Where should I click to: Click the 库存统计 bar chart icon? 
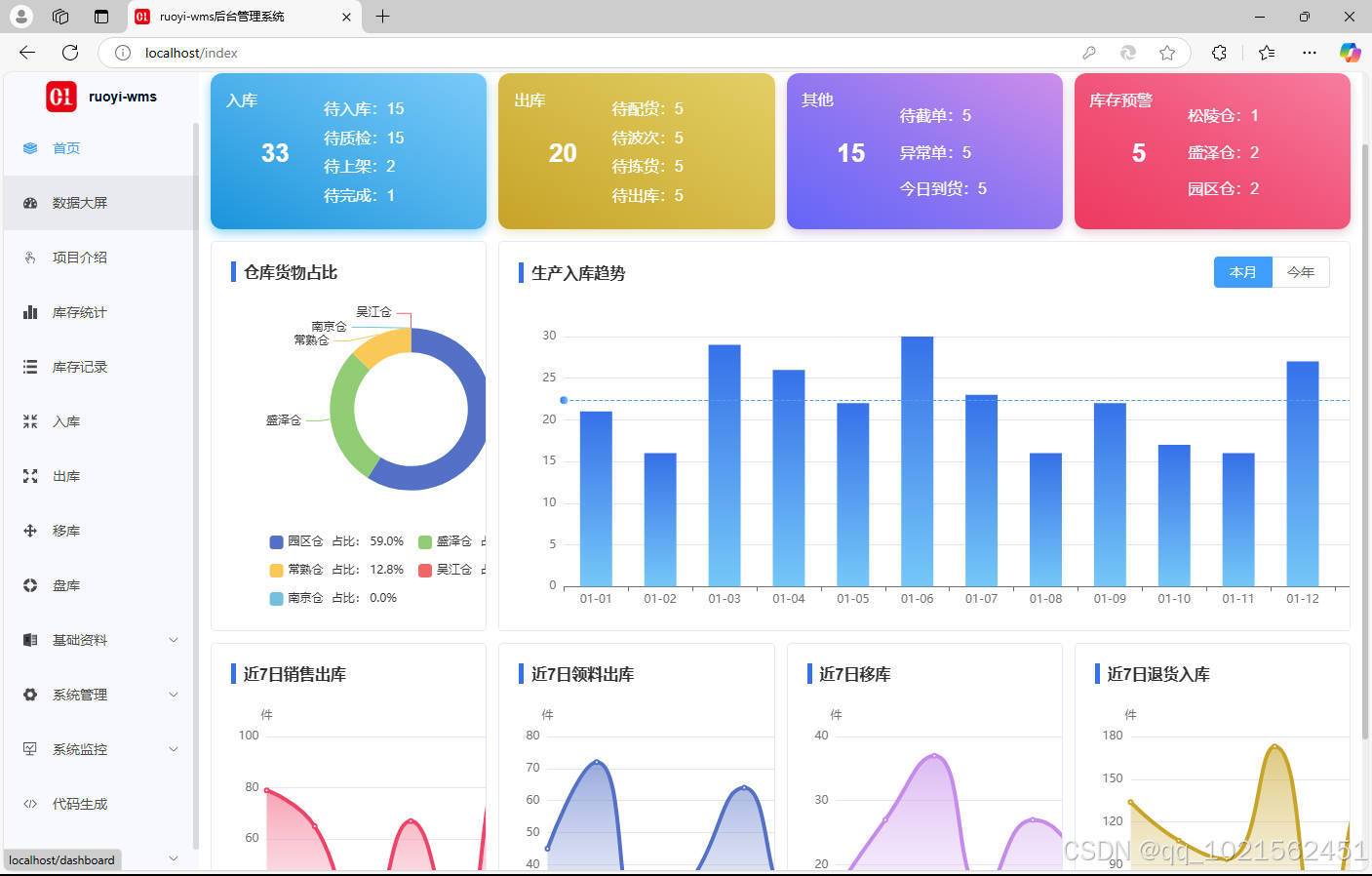[x=30, y=312]
